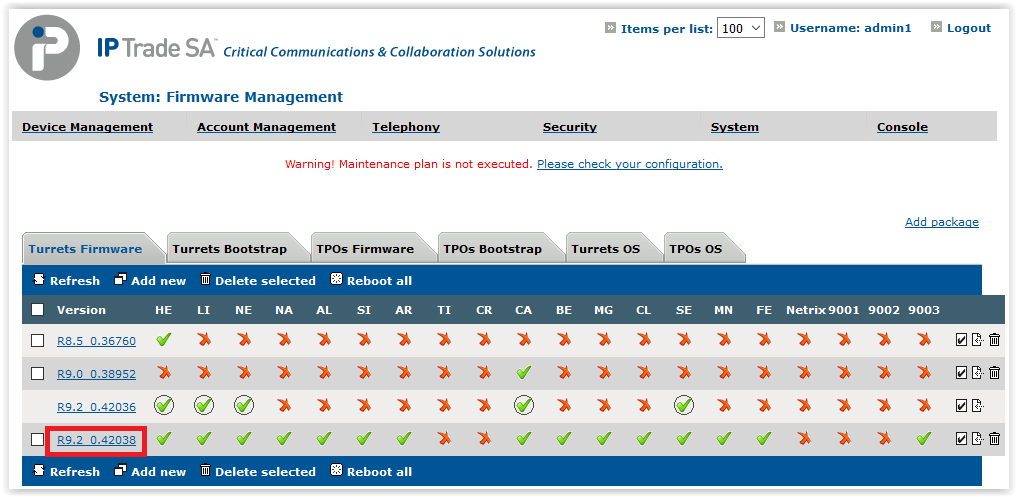Click the checkmark-box icon in the R8.5_0.36760 row
Screen dimensions: 1017x497
pyautogui.click(x=961, y=339)
